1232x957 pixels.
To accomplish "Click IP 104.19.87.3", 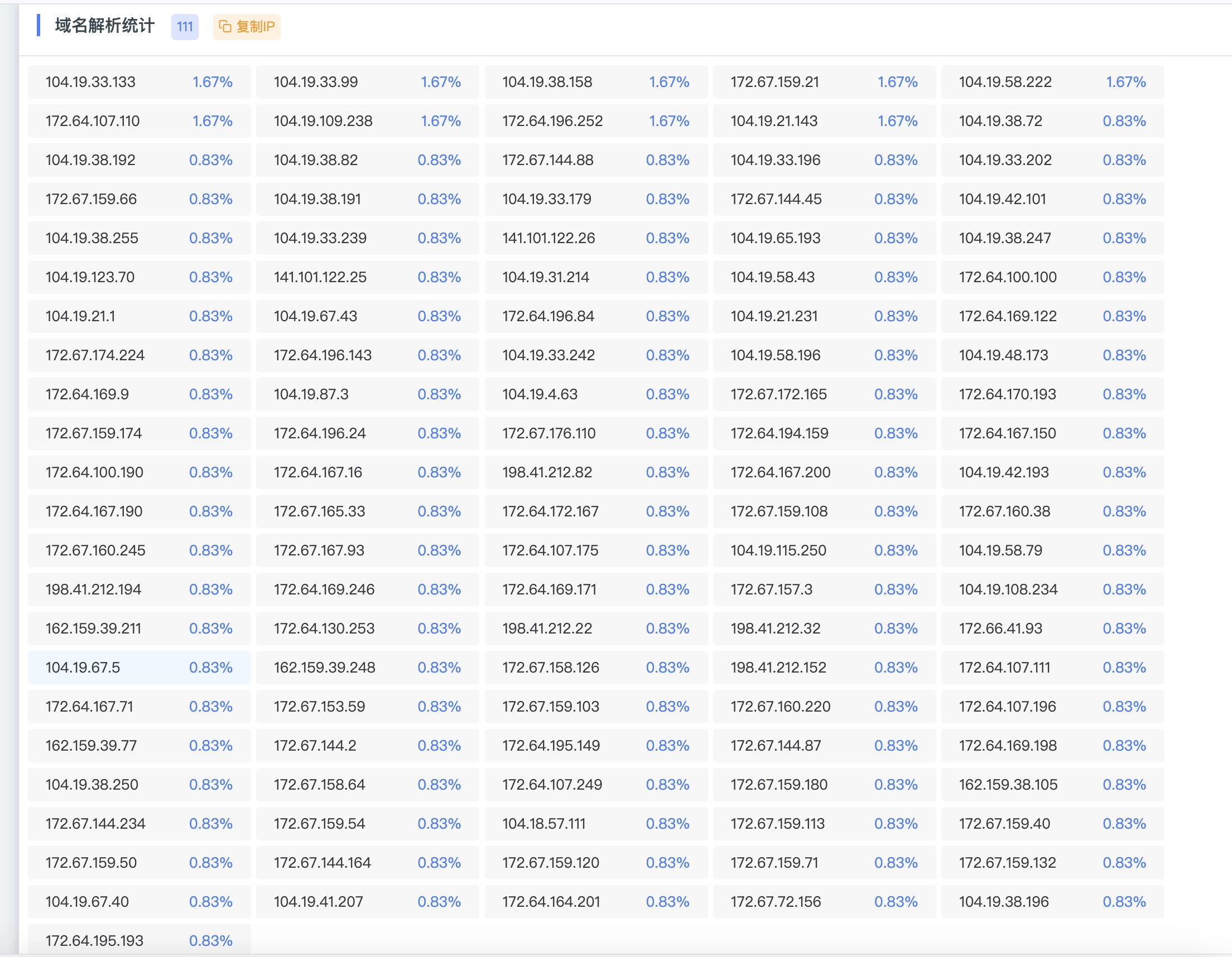I will [367, 394].
